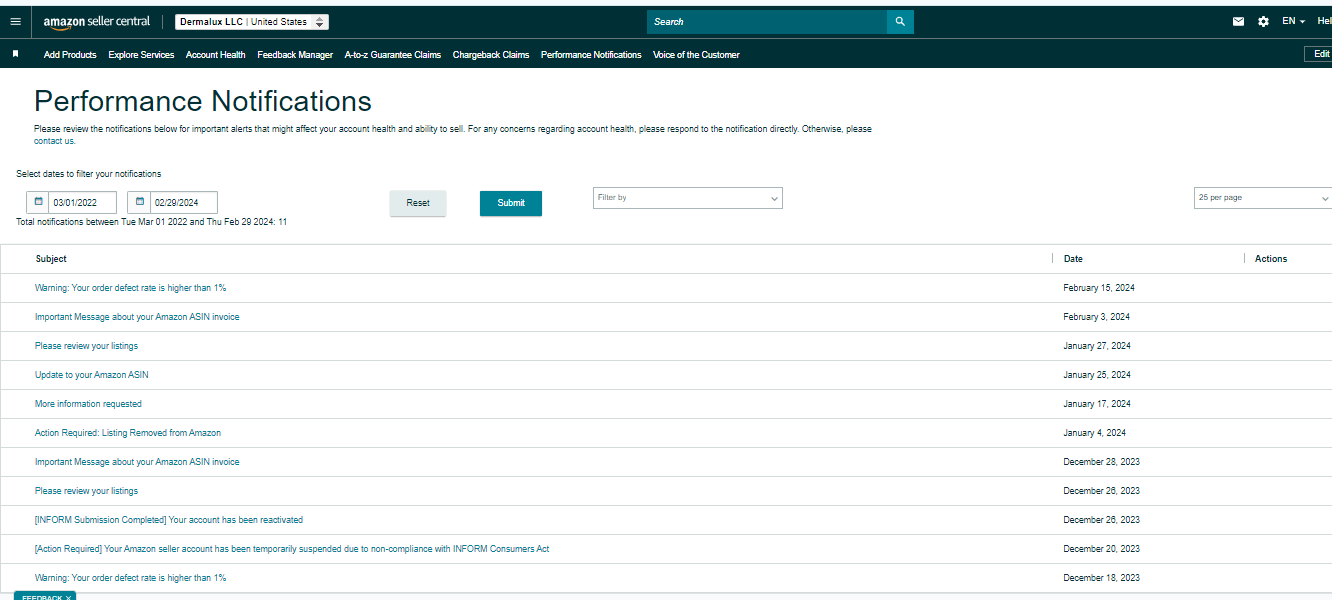Go to Account Health
Viewport: 1332px width, 600px height.
coord(215,55)
